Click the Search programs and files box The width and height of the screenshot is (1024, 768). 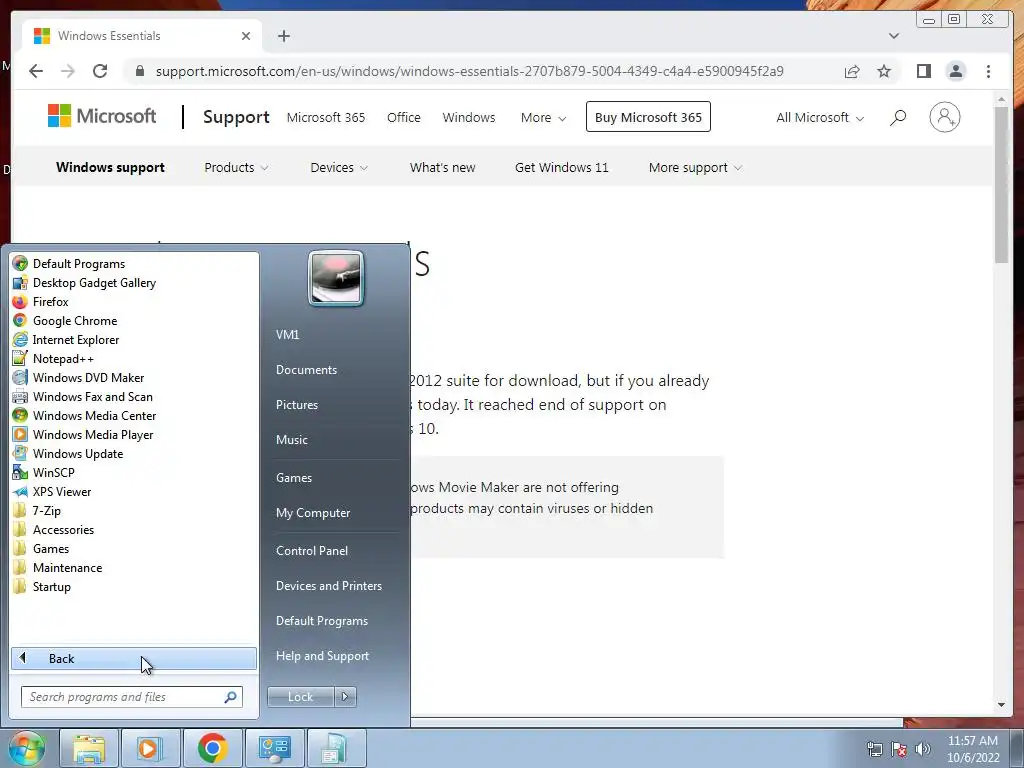click(132, 697)
